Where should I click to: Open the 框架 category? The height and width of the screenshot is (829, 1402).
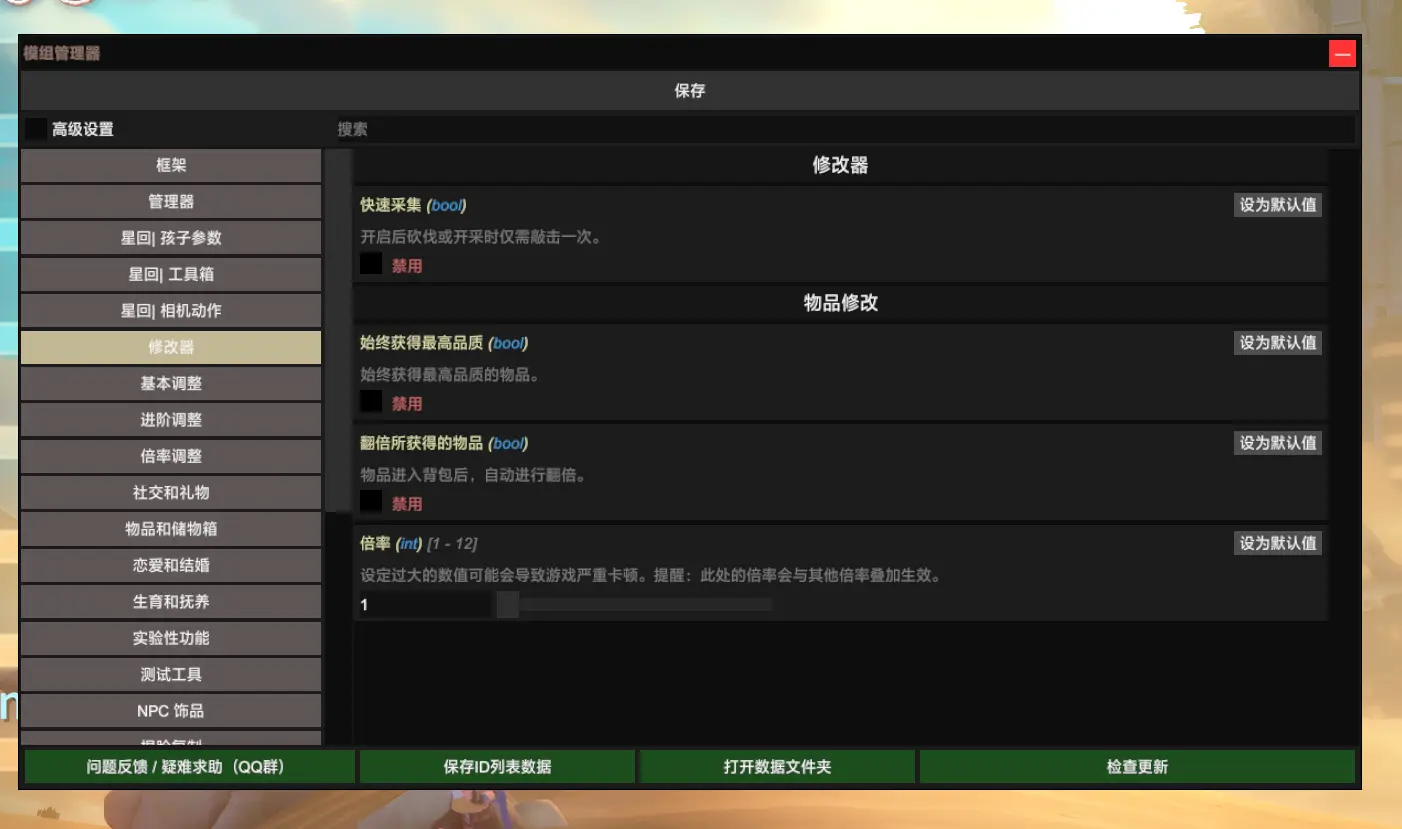pos(171,166)
